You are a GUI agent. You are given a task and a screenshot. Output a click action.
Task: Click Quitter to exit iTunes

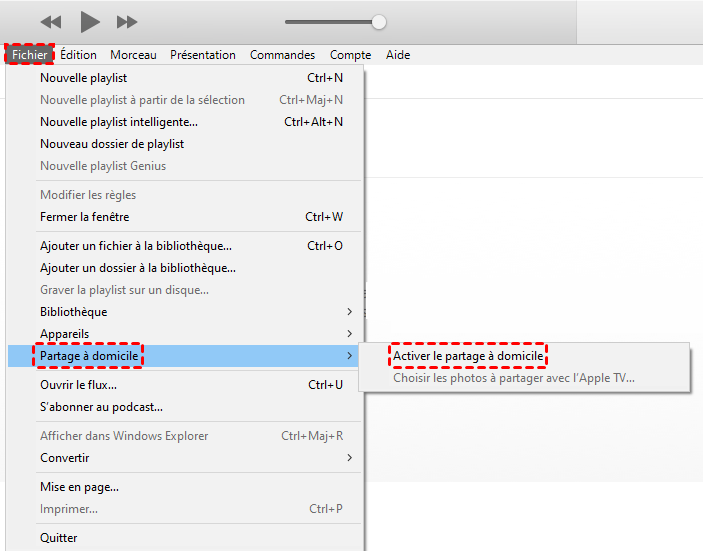click(x=58, y=538)
